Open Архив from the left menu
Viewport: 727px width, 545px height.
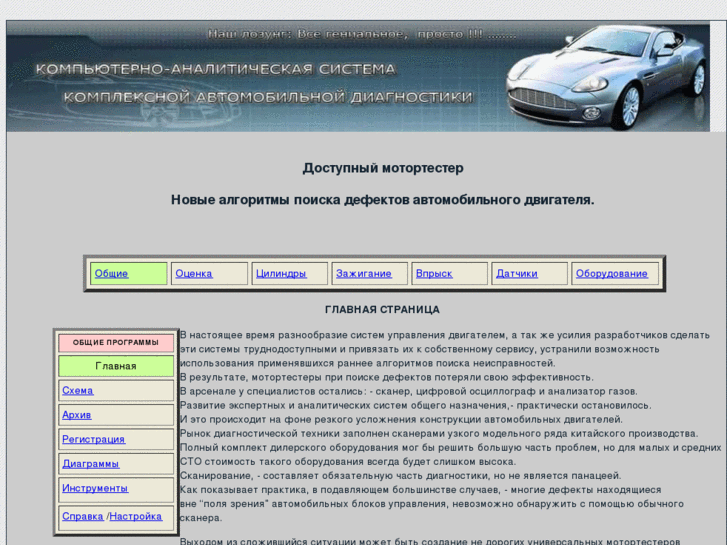click(x=77, y=415)
